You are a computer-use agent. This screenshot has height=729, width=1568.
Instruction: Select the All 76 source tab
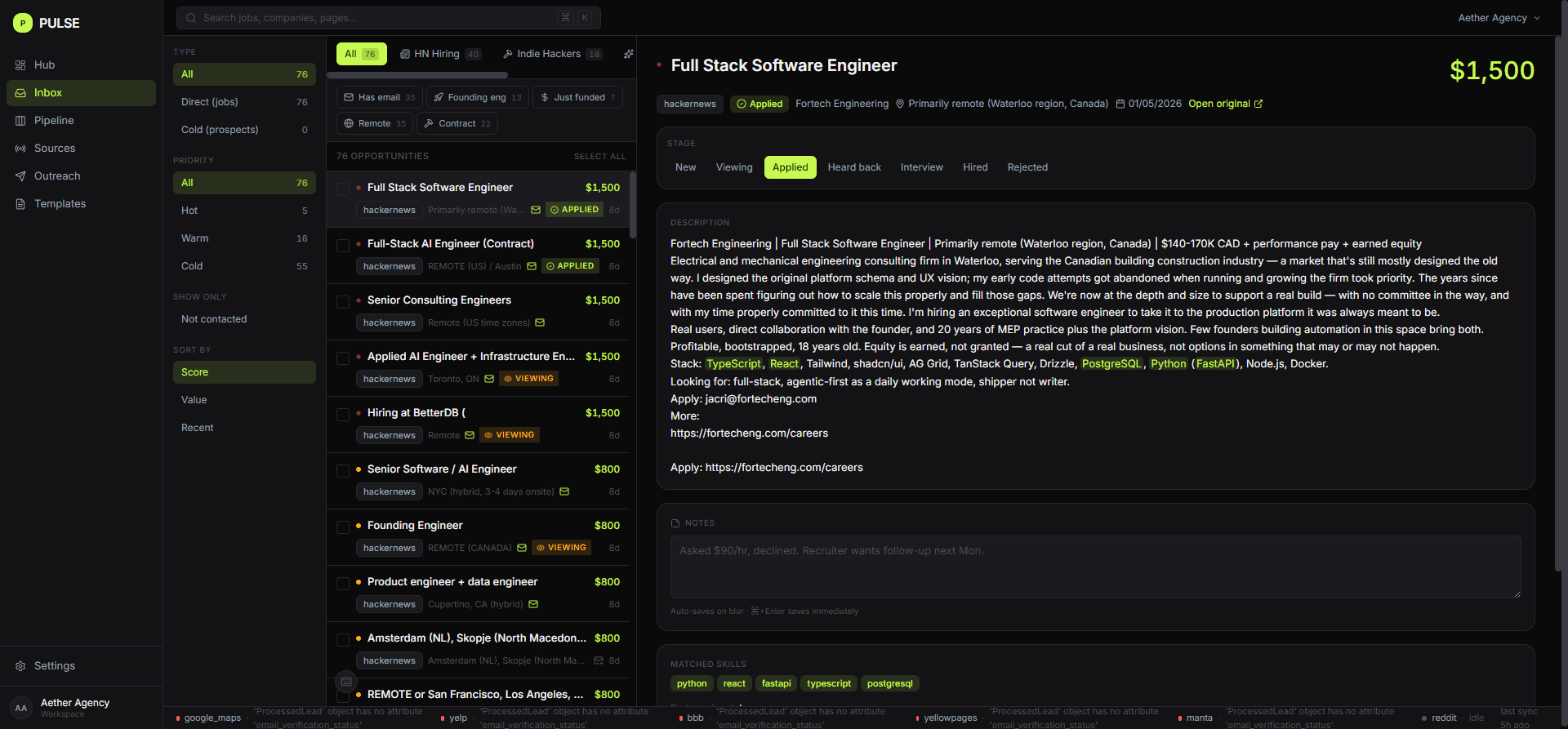[361, 54]
